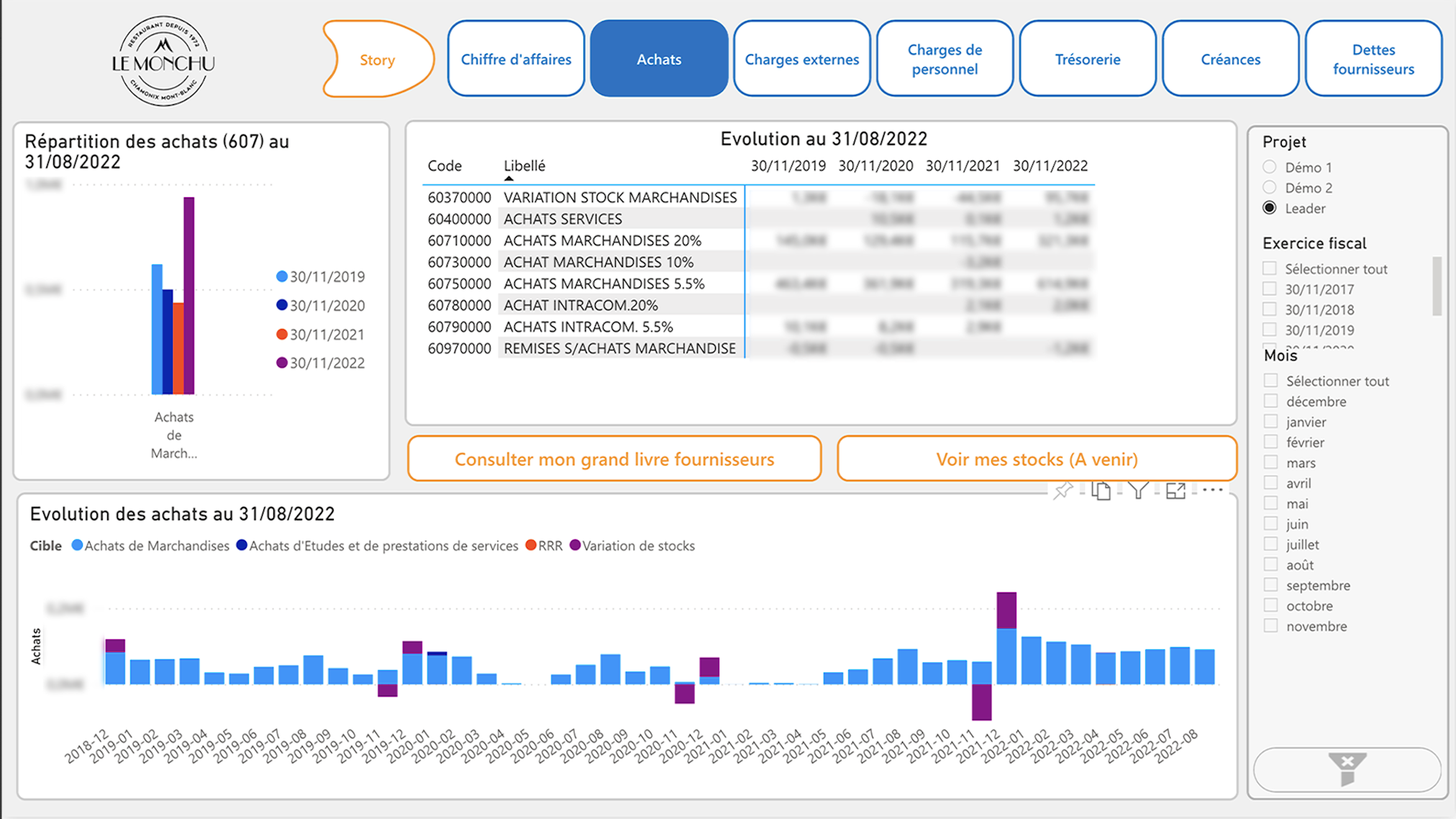Go to the Story page
Viewport: 1456px width, 819px height.
tap(378, 60)
